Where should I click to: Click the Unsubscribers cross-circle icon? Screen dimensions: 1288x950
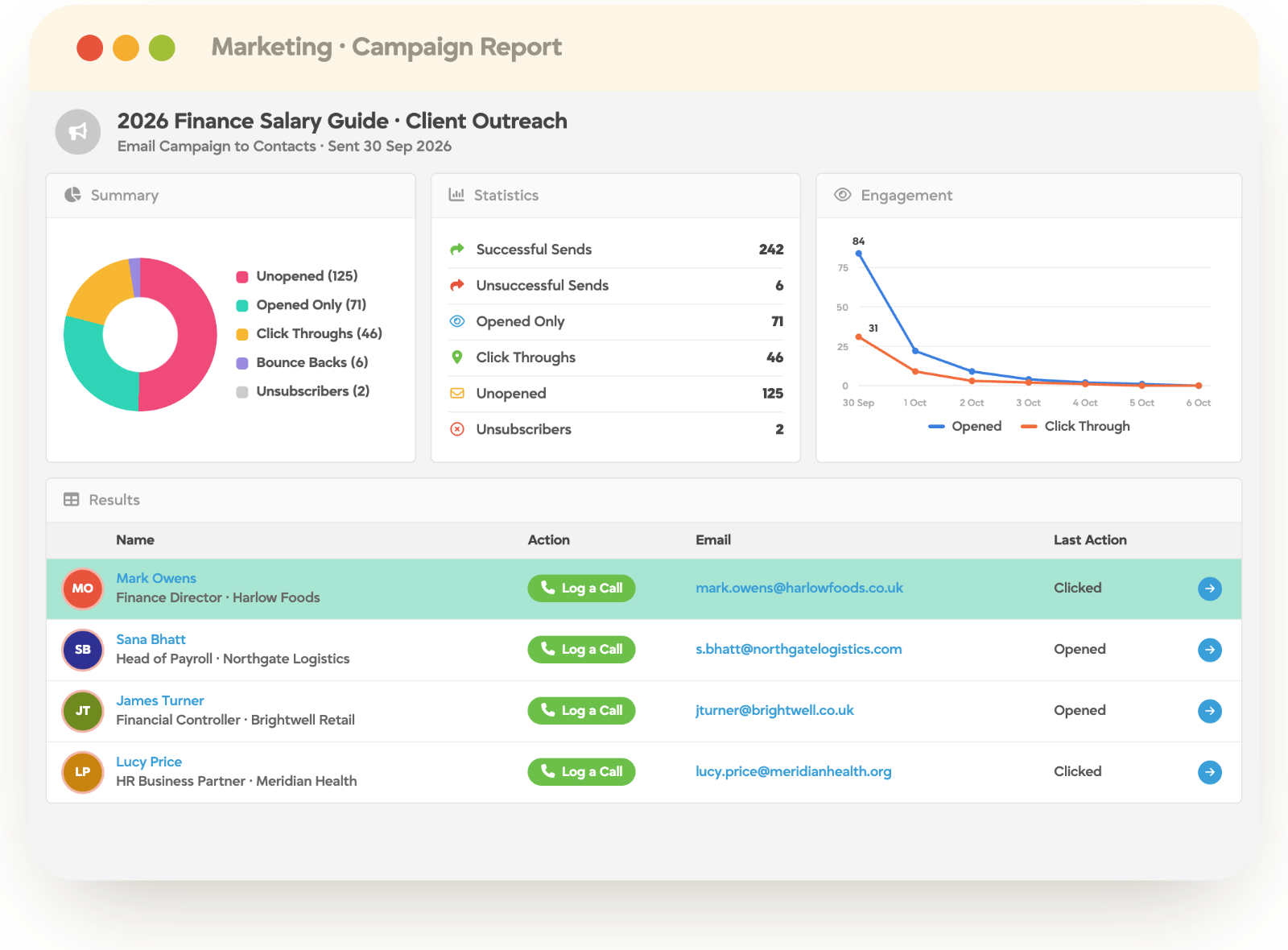[x=457, y=429]
